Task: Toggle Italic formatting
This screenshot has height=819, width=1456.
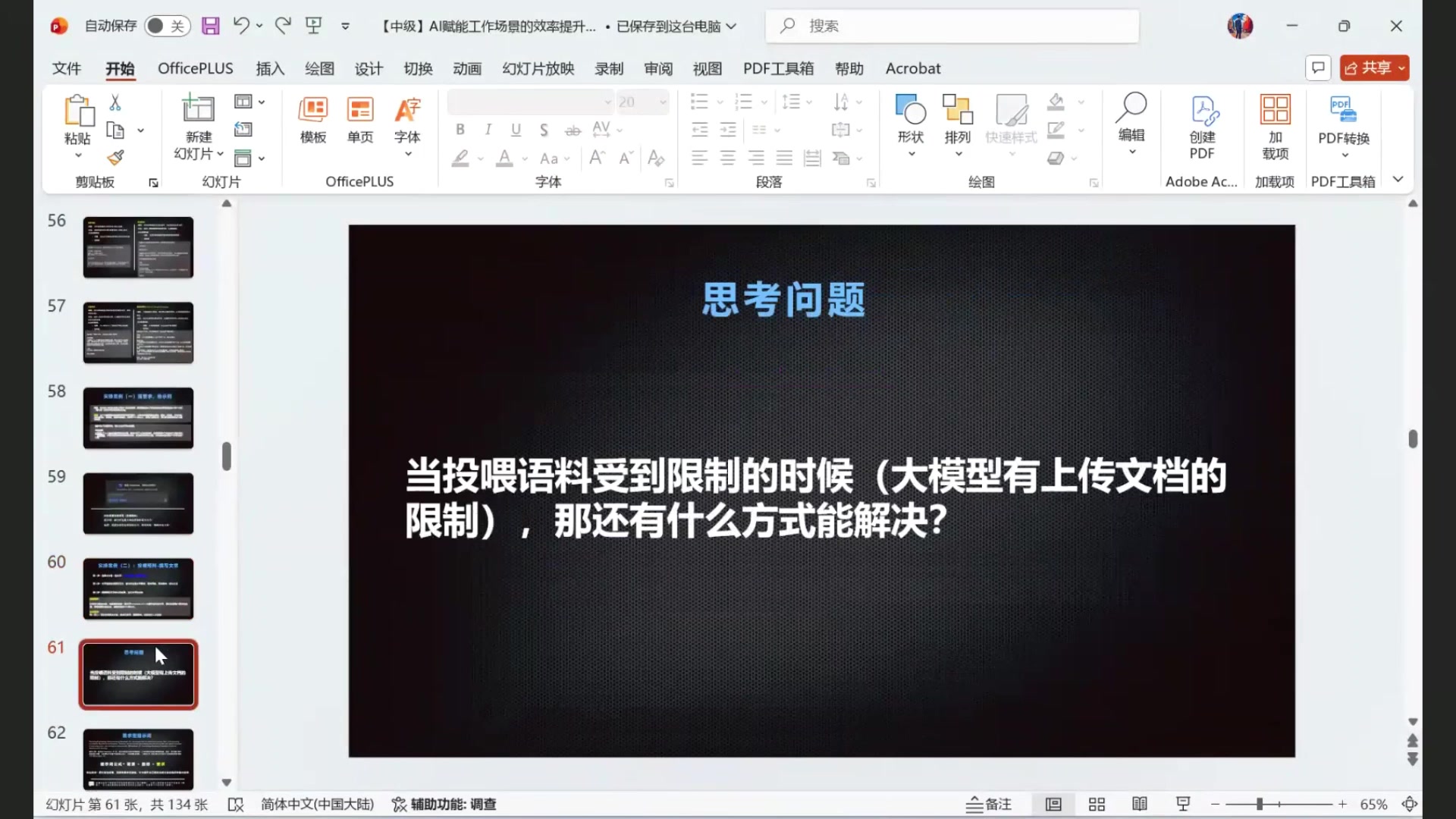Action: pyautogui.click(x=488, y=130)
